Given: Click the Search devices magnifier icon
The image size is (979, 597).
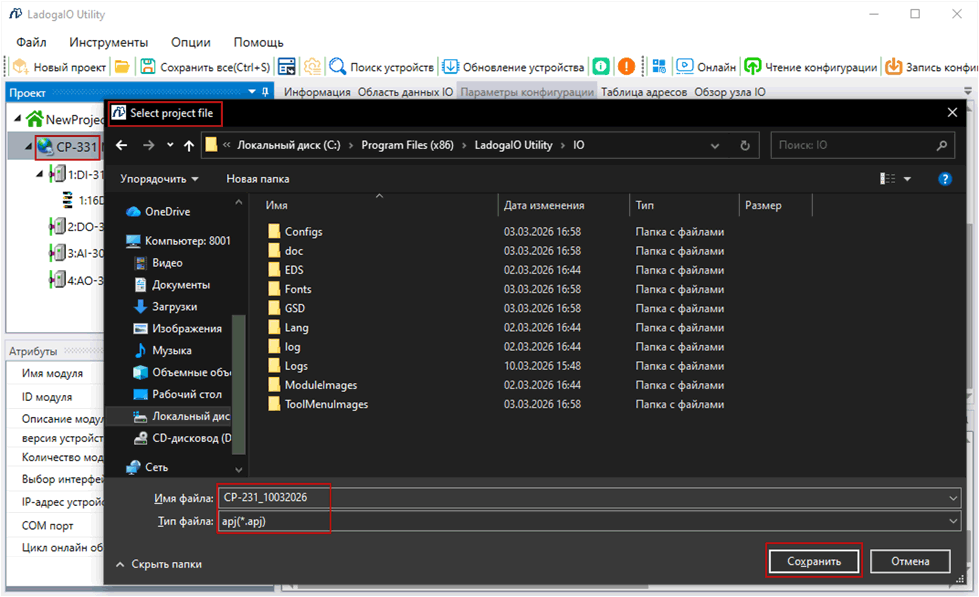Looking at the screenshot, I should pos(338,66).
